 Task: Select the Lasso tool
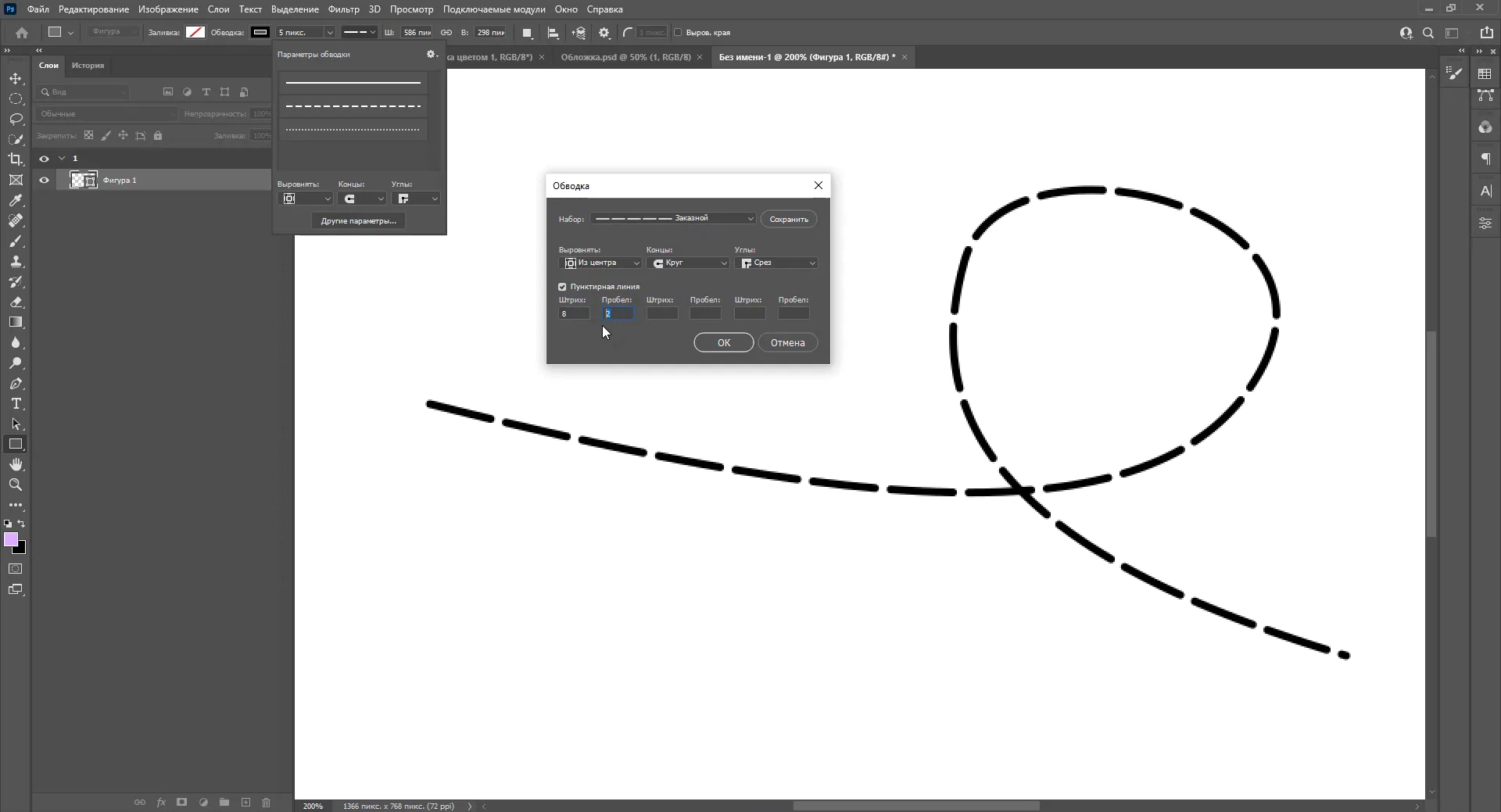click(x=16, y=120)
